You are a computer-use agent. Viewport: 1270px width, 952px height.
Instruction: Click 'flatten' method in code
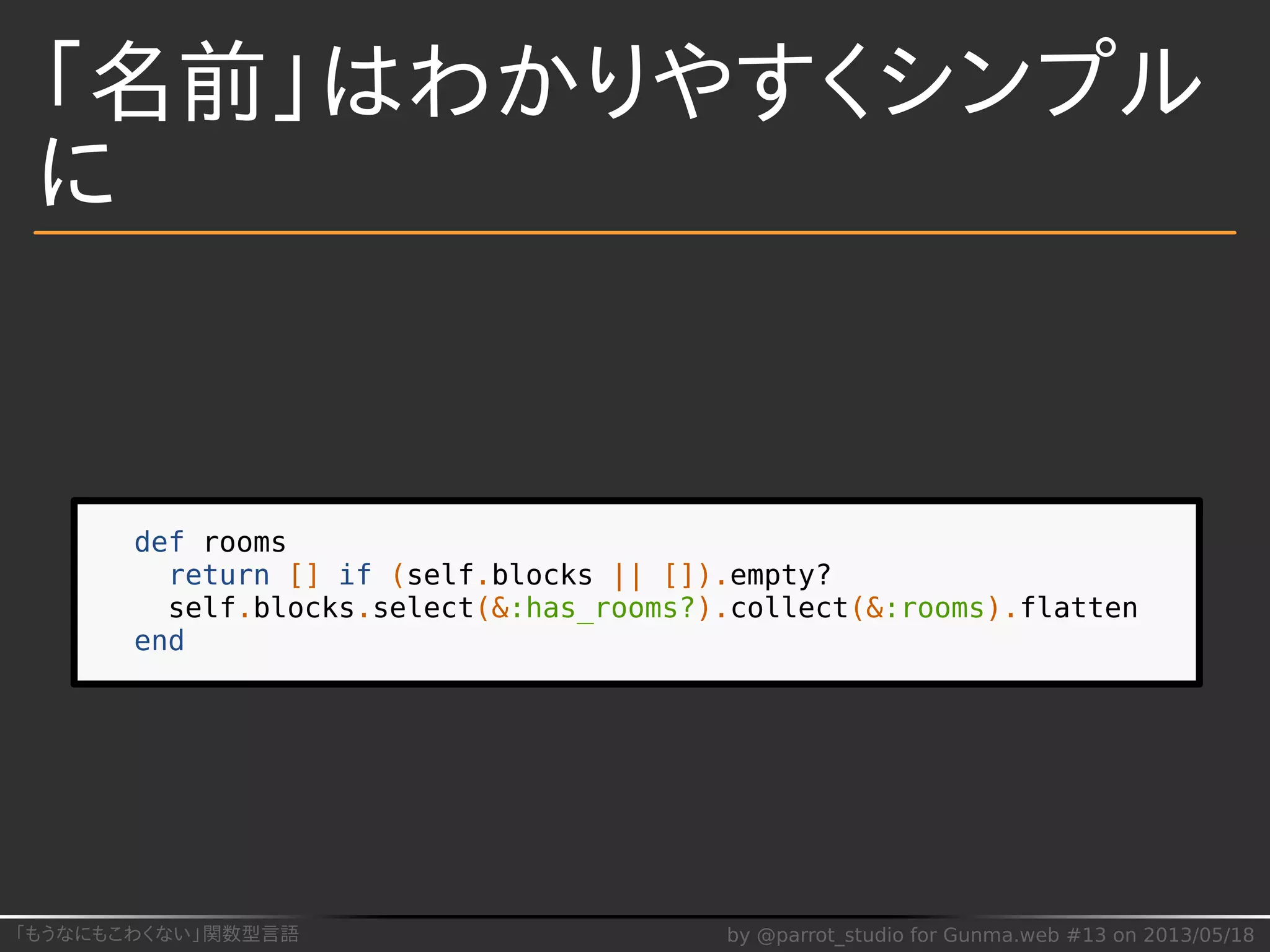pos(1079,608)
